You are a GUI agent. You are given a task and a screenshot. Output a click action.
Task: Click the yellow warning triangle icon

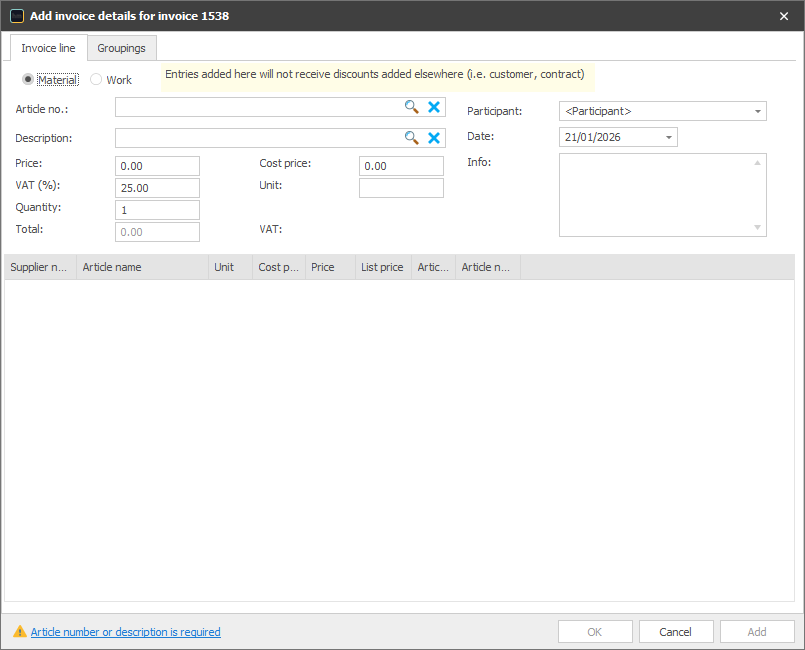(20, 632)
